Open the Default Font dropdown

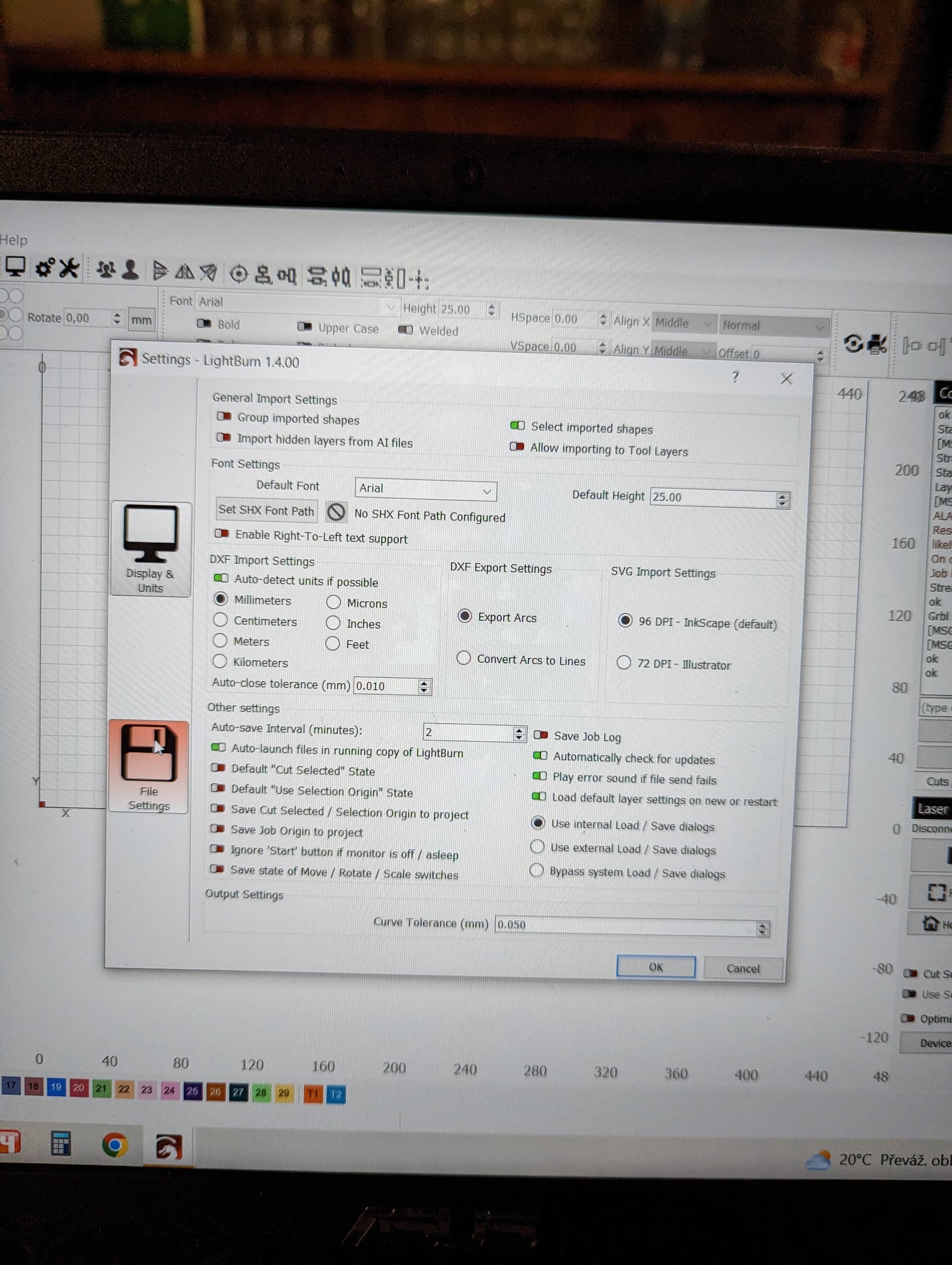pos(426,490)
